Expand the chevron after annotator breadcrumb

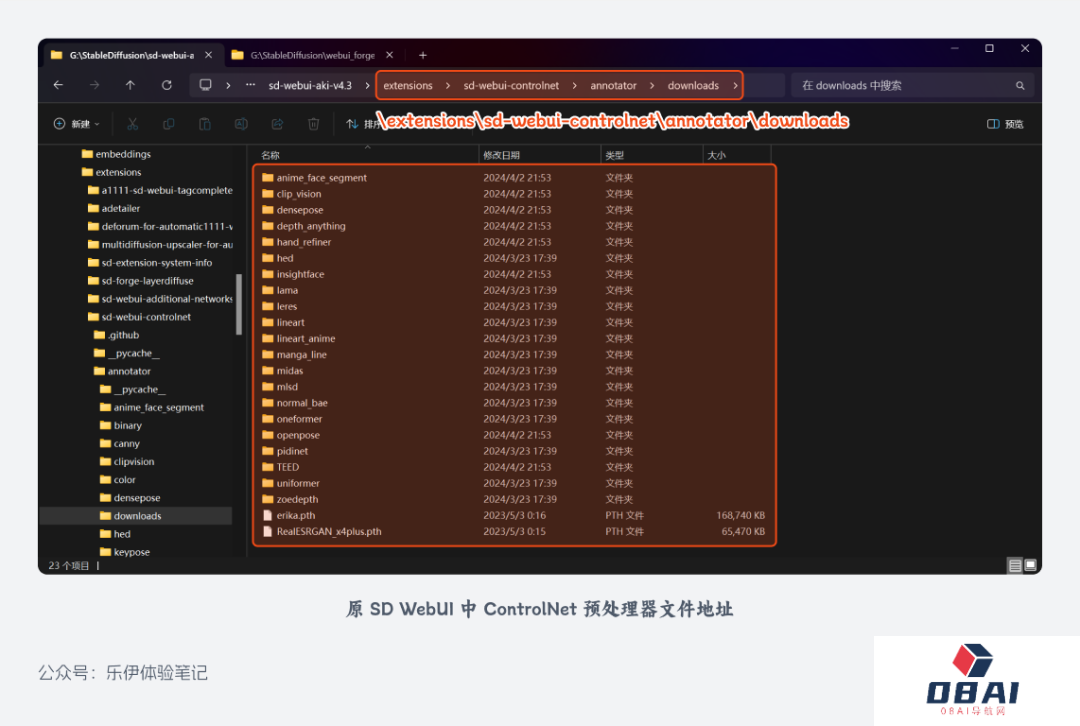pyautogui.click(x=652, y=85)
